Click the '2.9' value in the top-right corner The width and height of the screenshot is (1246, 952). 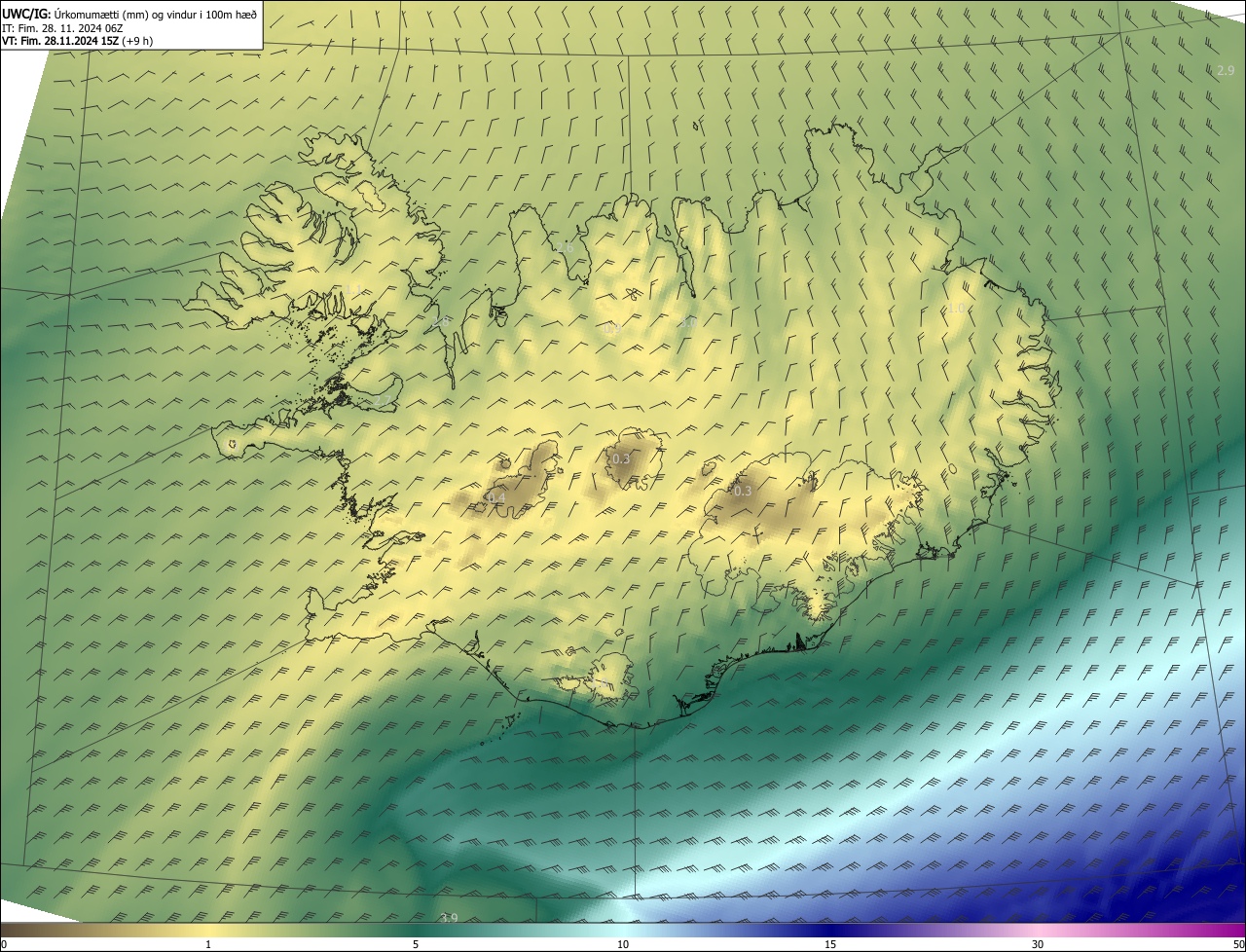[1226, 70]
